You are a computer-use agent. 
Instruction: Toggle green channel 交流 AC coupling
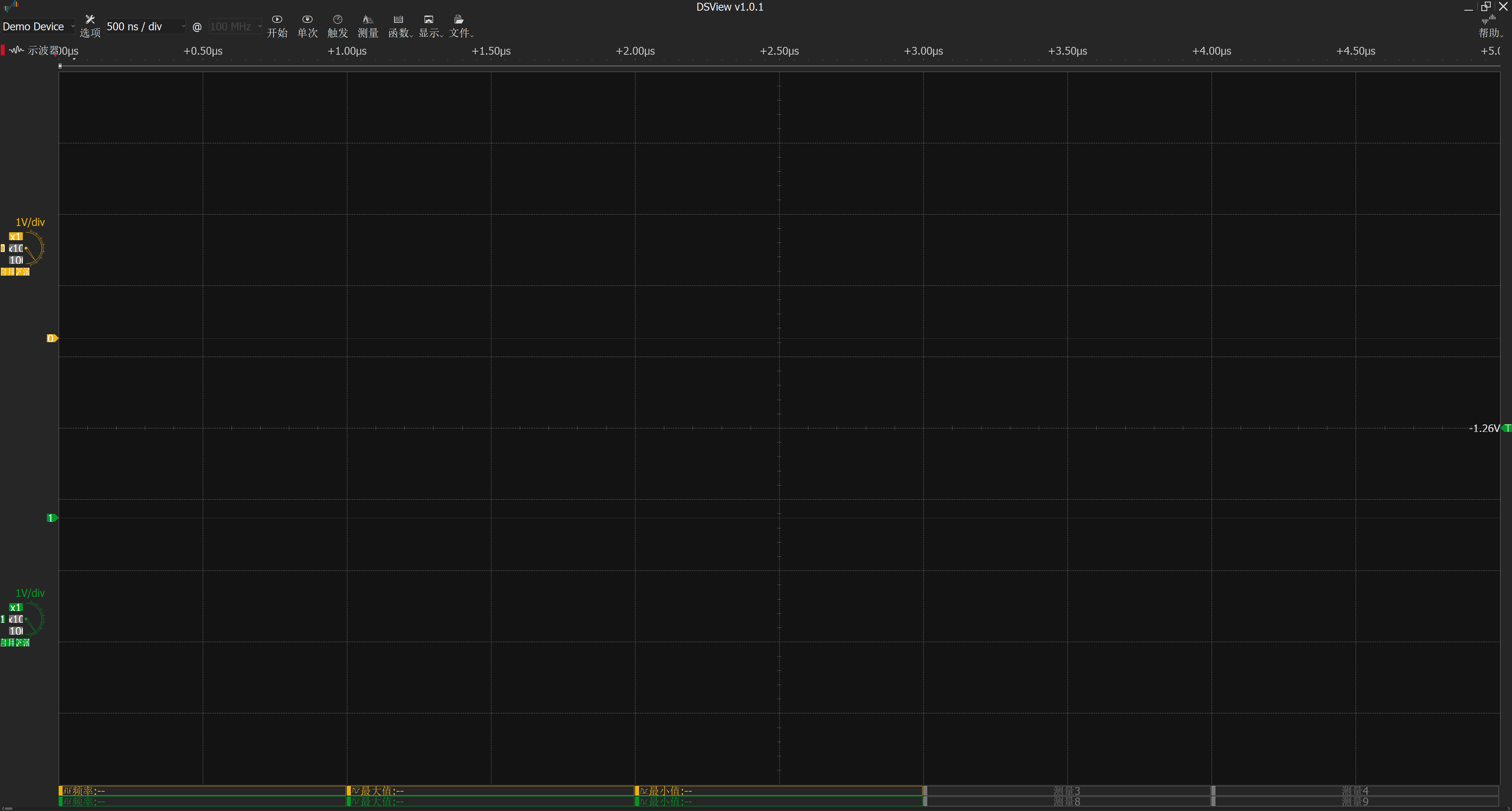[x=22, y=643]
